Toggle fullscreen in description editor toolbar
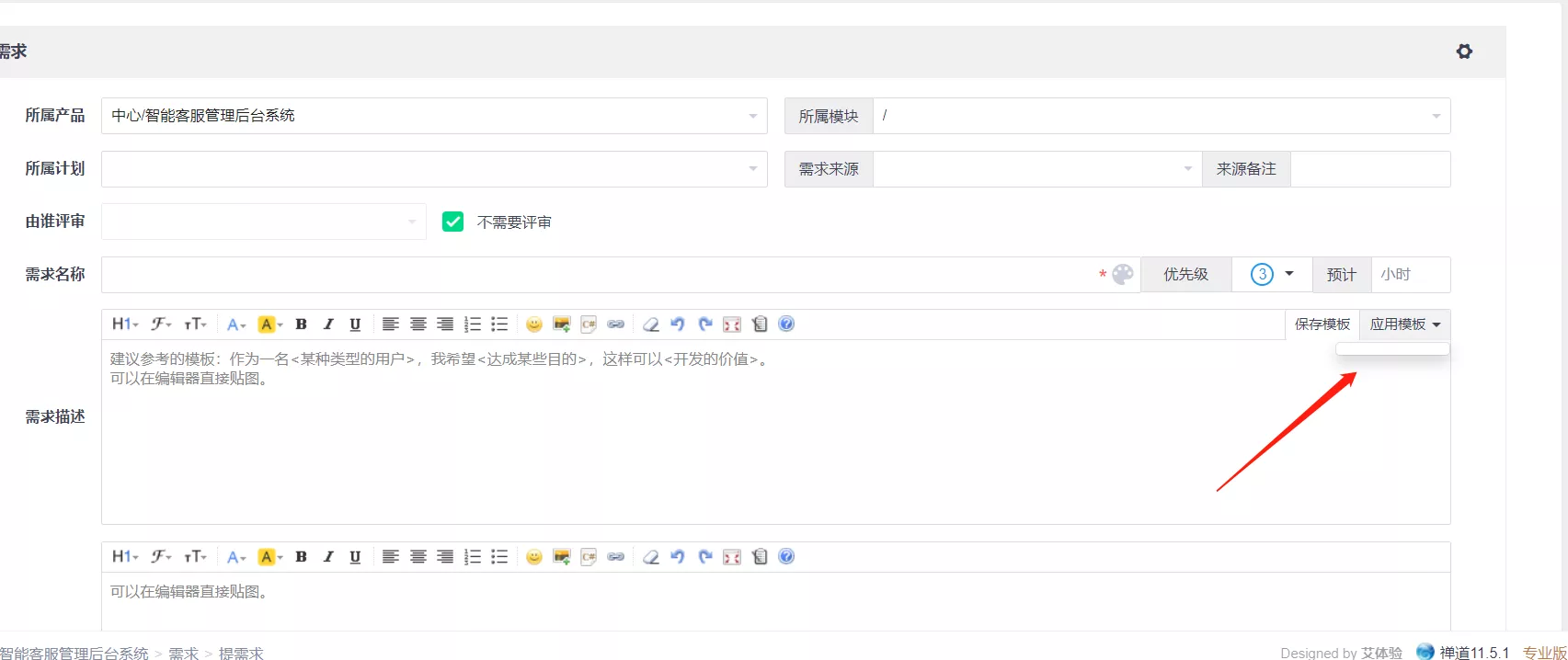Image resolution: width=1568 pixels, height=660 pixels. [x=732, y=324]
